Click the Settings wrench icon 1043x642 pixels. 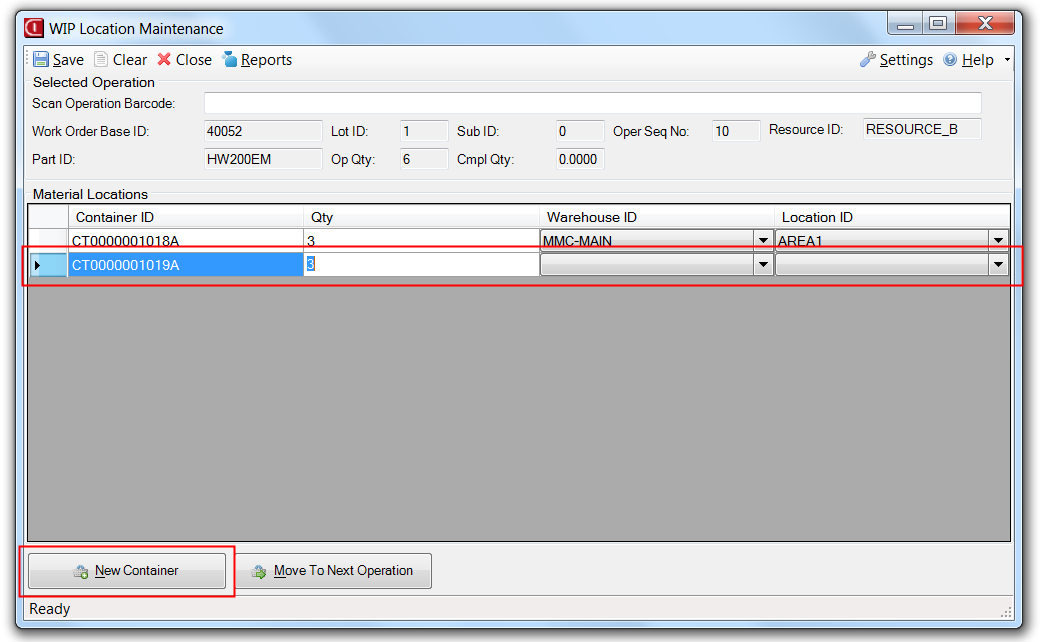tap(867, 60)
